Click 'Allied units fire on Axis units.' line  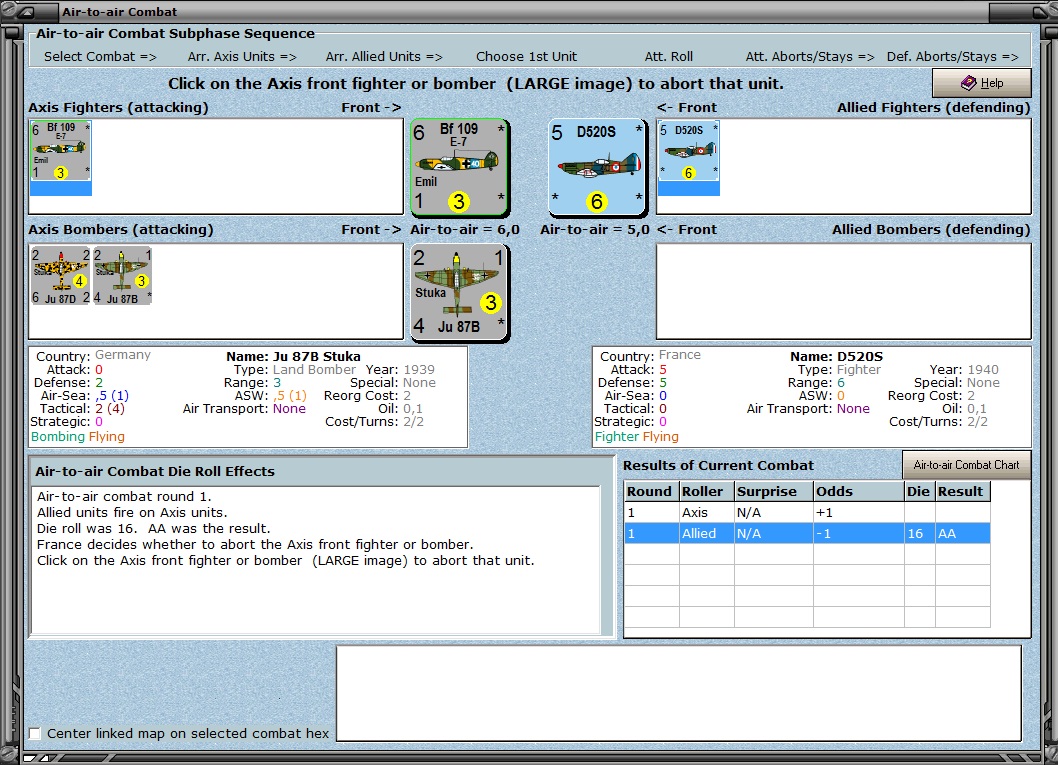132,512
